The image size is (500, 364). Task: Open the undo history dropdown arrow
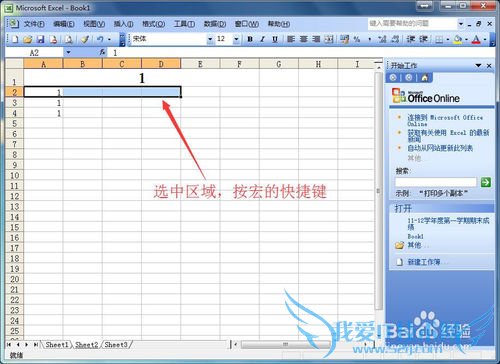(x=109, y=39)
